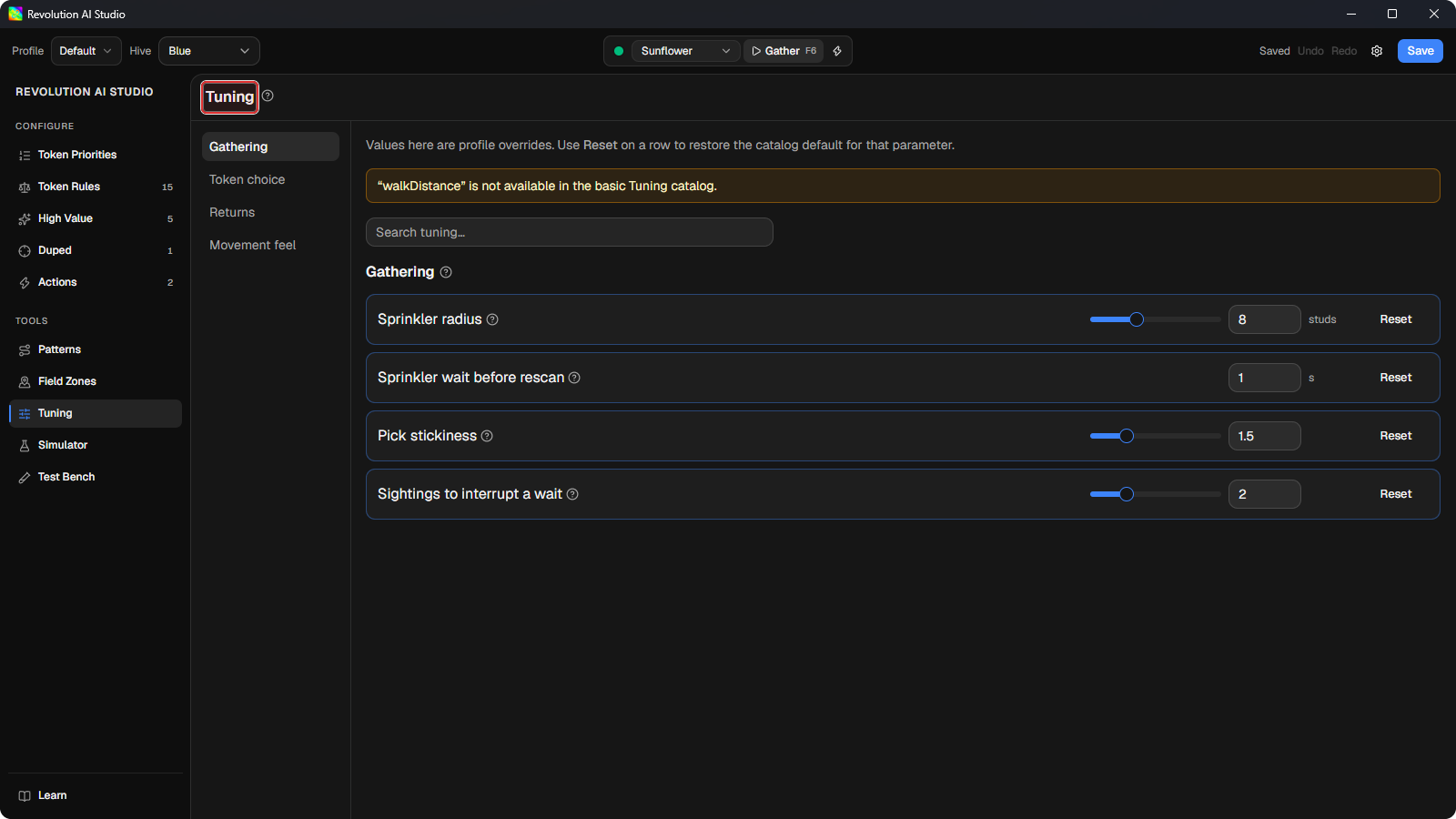Open the Duped section
Screen dimensions: 1456x819
tap(96, 250)
